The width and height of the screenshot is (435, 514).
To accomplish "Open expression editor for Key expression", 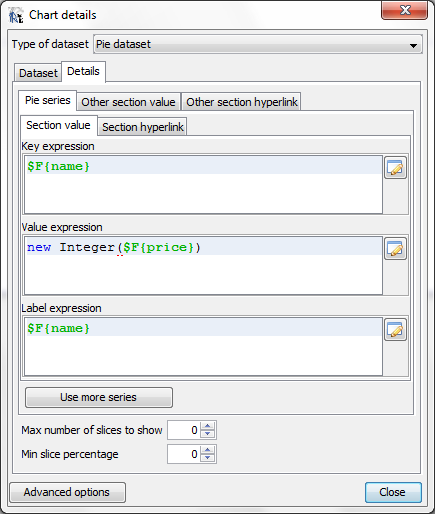I will pyautogui.click(x=395, y=168).
